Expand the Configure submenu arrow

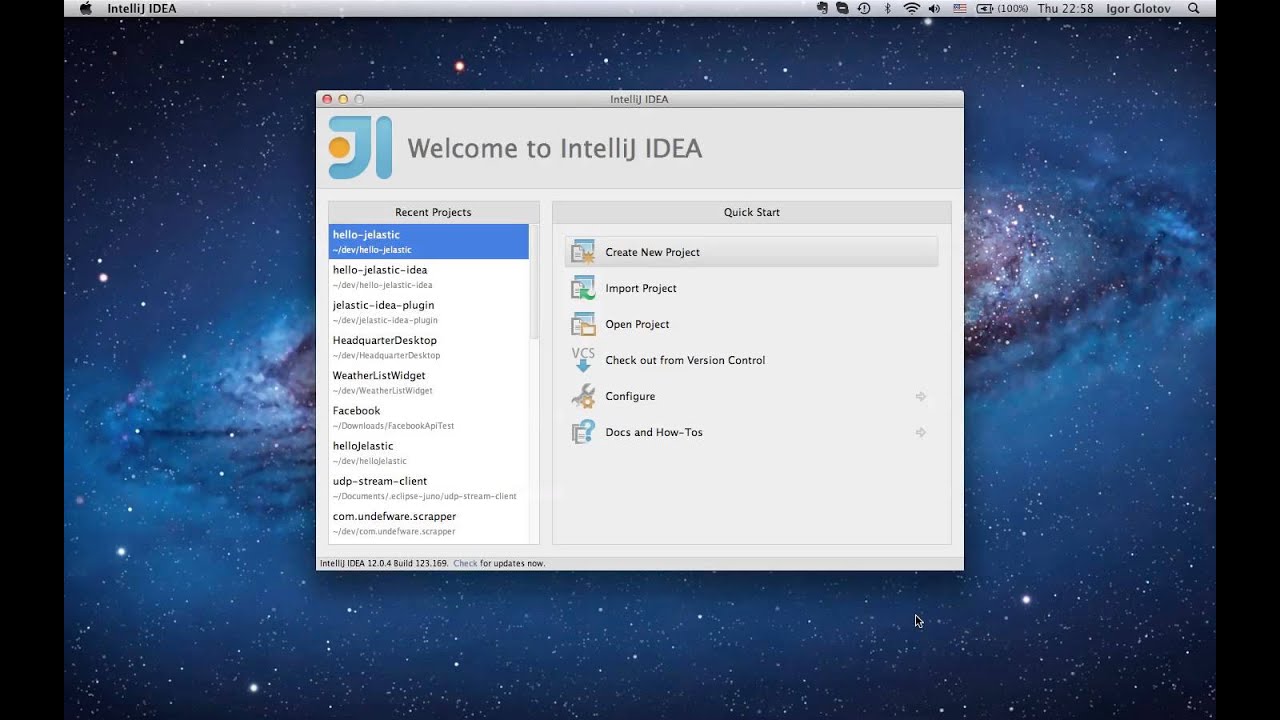(921, 396)
